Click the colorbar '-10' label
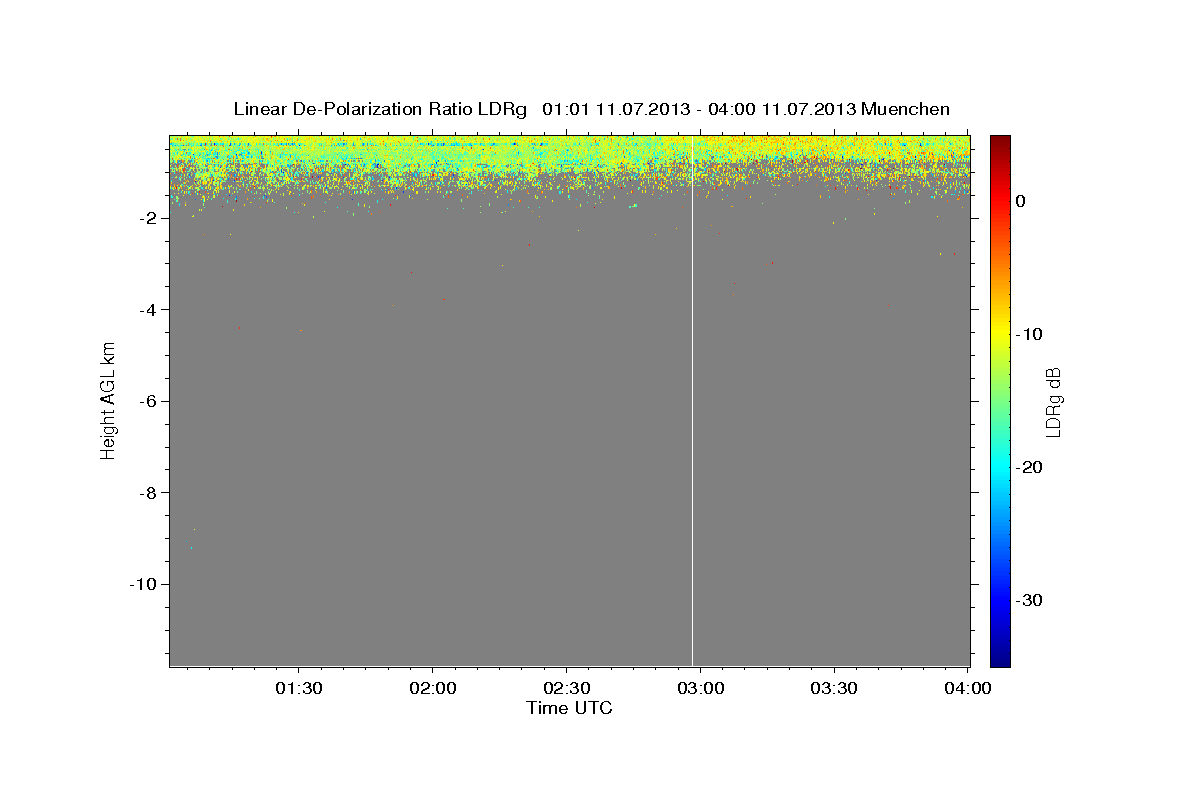Screen dimensions: 1200x800 [1029, 334]
